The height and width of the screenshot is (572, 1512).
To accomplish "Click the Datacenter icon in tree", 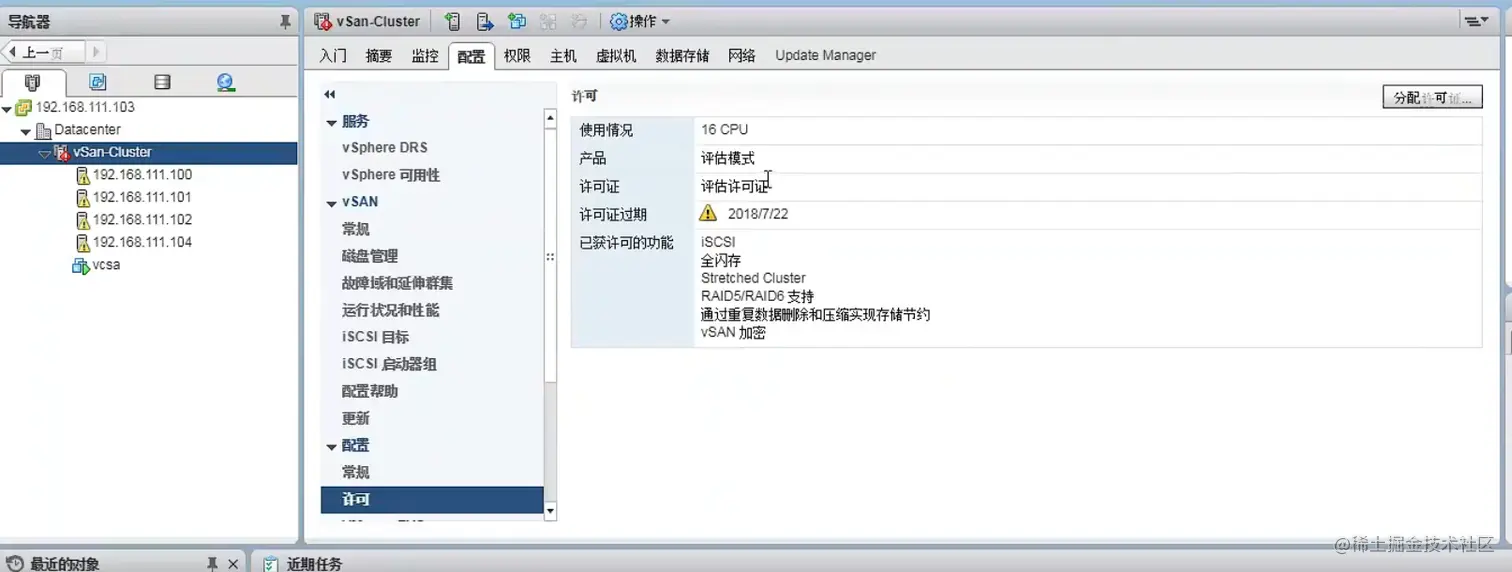I will [43, 130].
